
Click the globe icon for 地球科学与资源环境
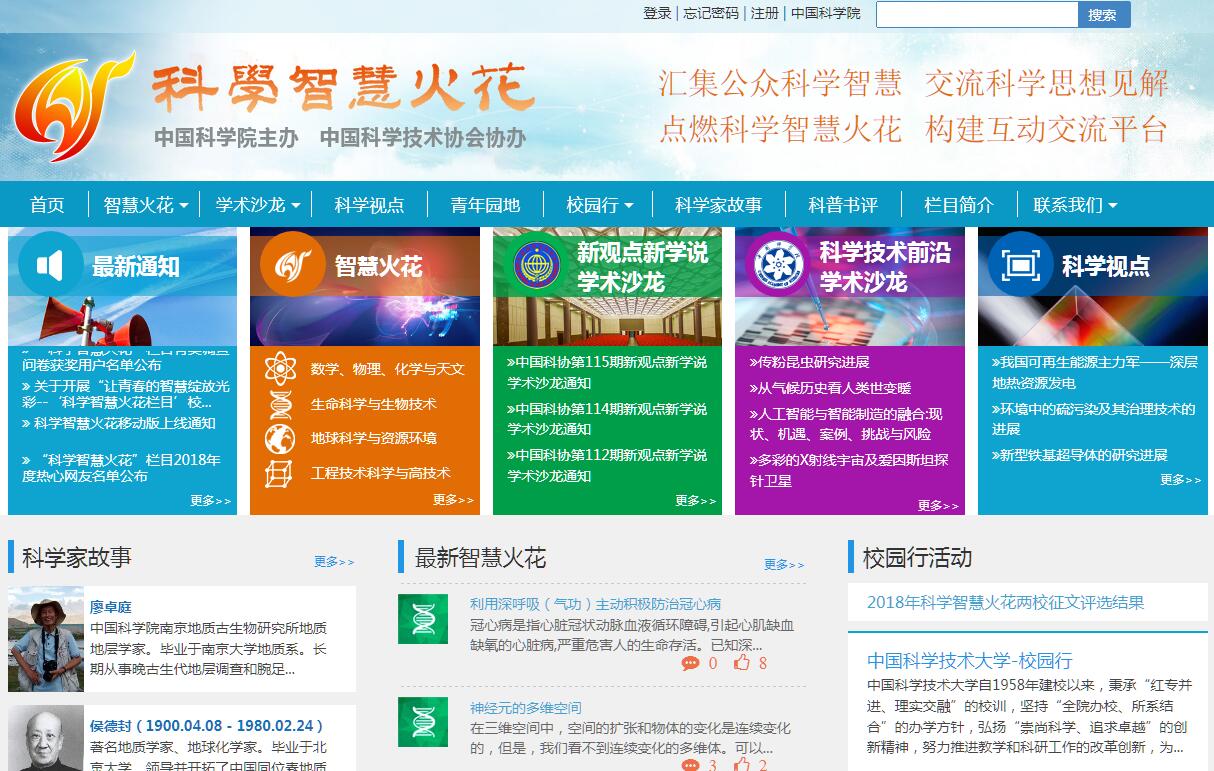(280, 438)
